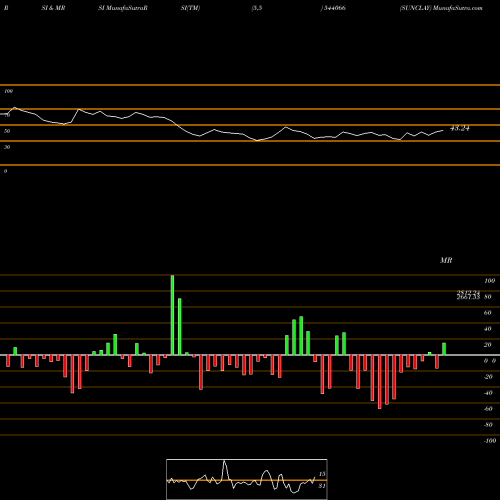The height and width of the screenshot is (500, 500).
Task: Click the 100 label on RSI axis
Action: pos(8,91)
